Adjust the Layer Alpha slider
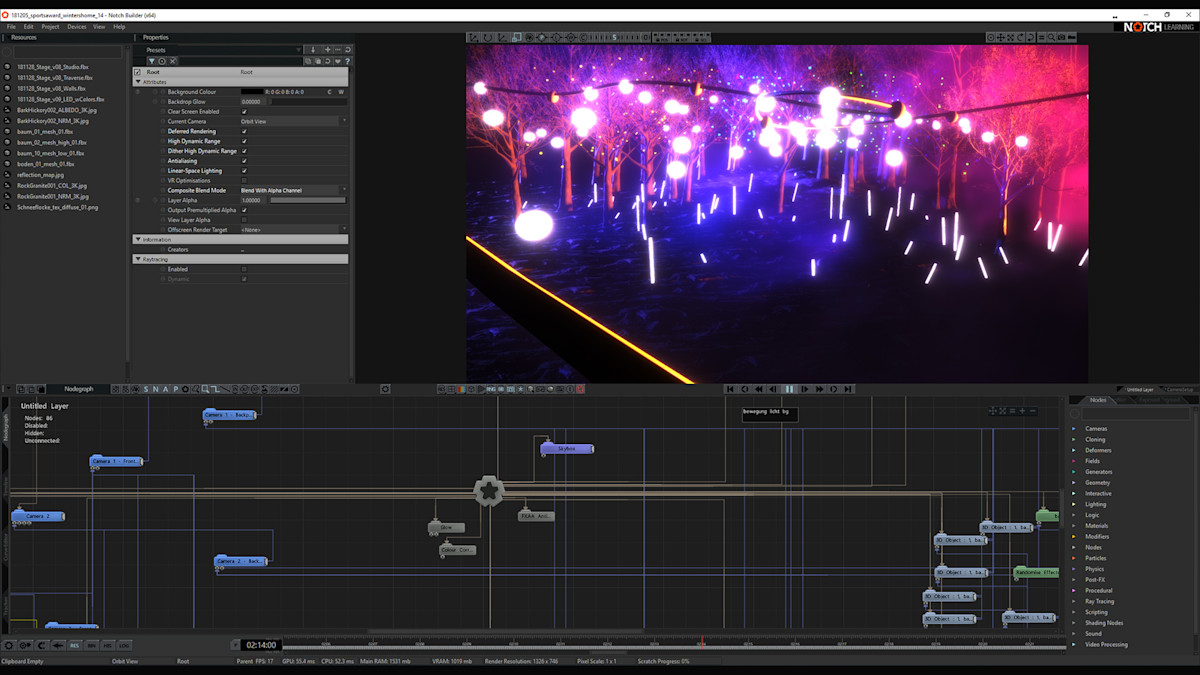 (x=307, y=200)
